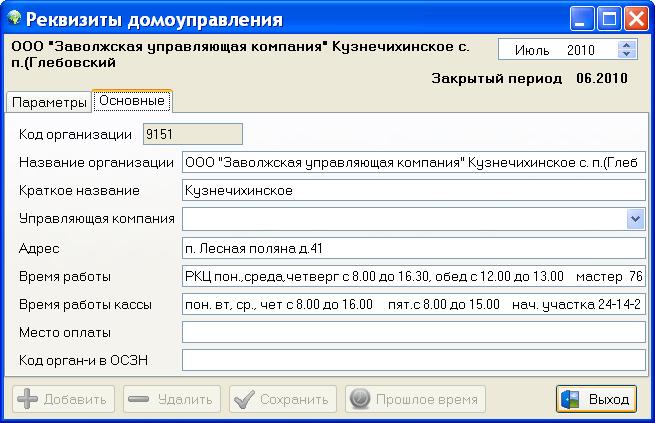Click the Код организации field showing 9151
This screenshot has width=655, height=423.
192,134
